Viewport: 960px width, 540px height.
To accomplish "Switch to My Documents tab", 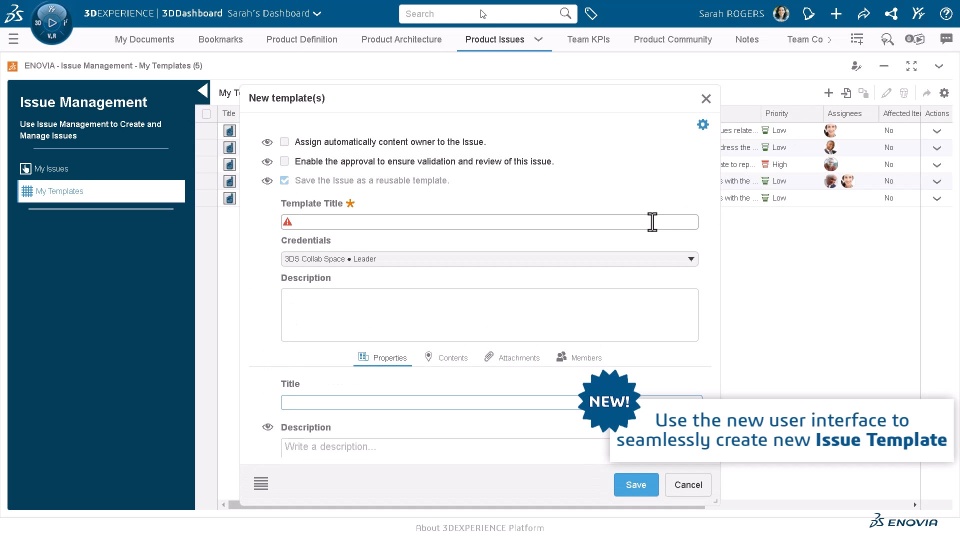I will click(144, 39).
